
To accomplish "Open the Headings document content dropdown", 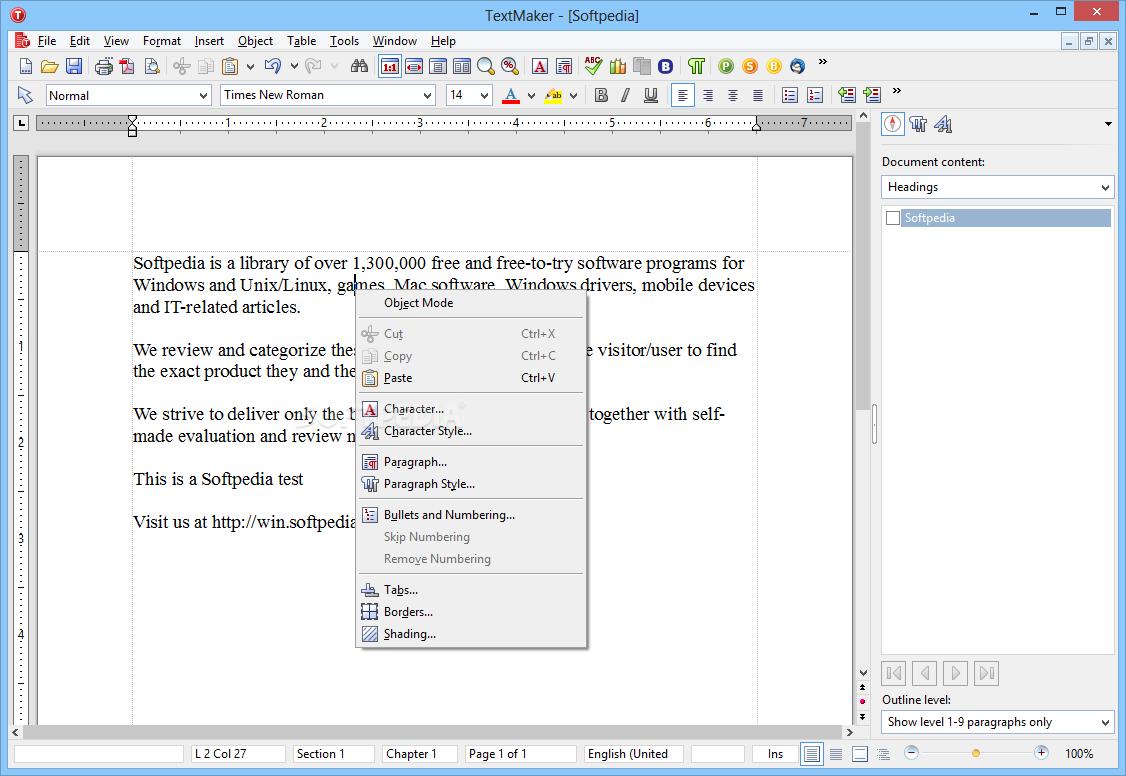I will [997, 187].
